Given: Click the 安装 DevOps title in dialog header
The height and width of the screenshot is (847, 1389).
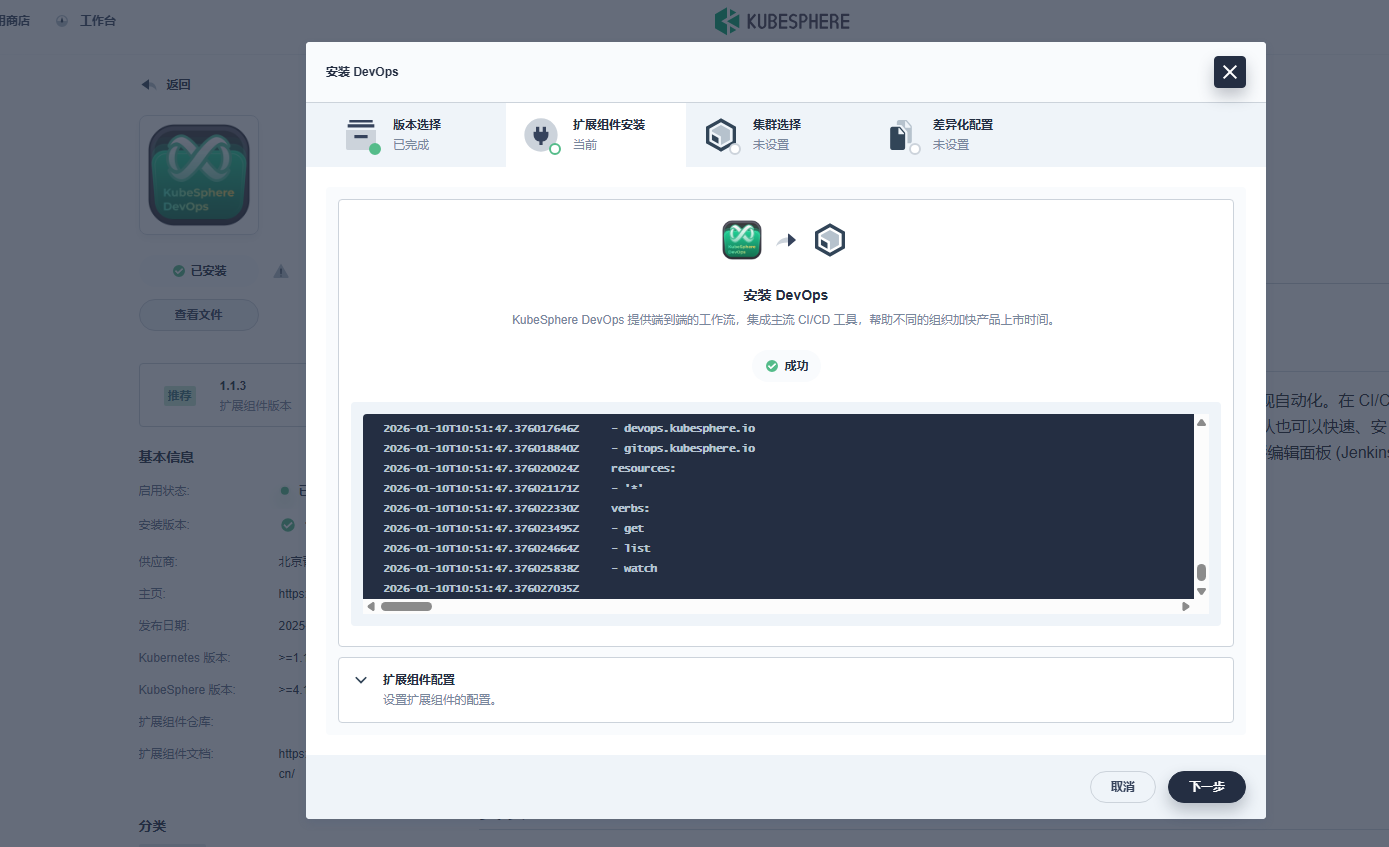Looking at the screenshot, I should click(x=362, y=72).
